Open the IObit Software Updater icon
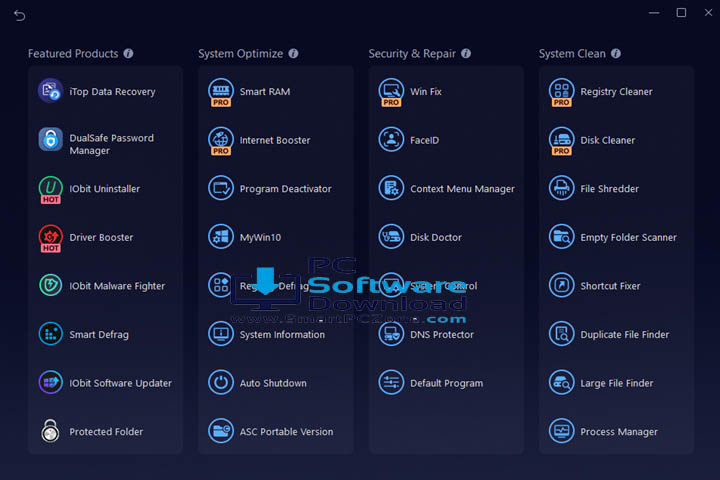The image size is (720, 480). coord(51,383)
